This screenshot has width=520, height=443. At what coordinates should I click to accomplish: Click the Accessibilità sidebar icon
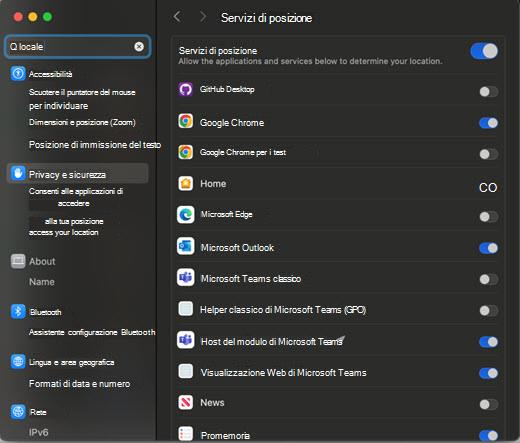pos(18,73)
